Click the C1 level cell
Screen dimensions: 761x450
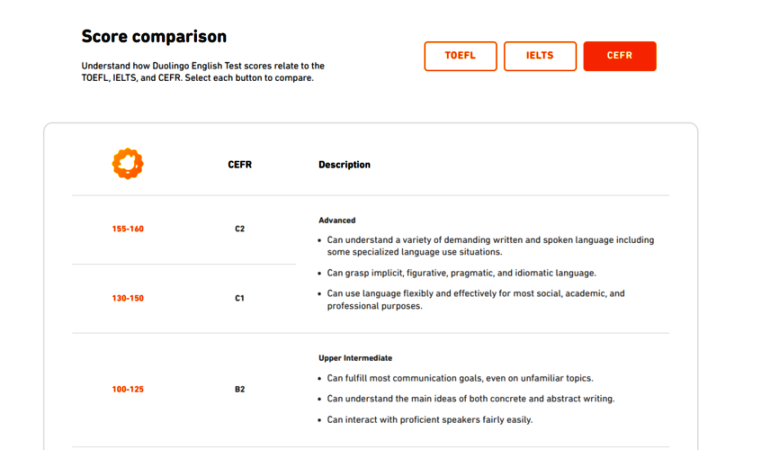[240, 298]
